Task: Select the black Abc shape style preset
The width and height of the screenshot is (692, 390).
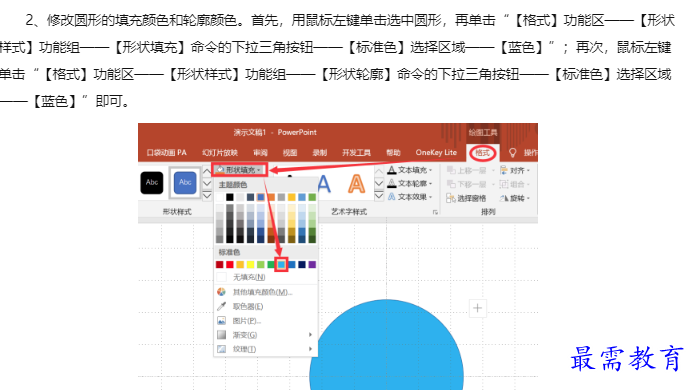Action: point(152,182)
